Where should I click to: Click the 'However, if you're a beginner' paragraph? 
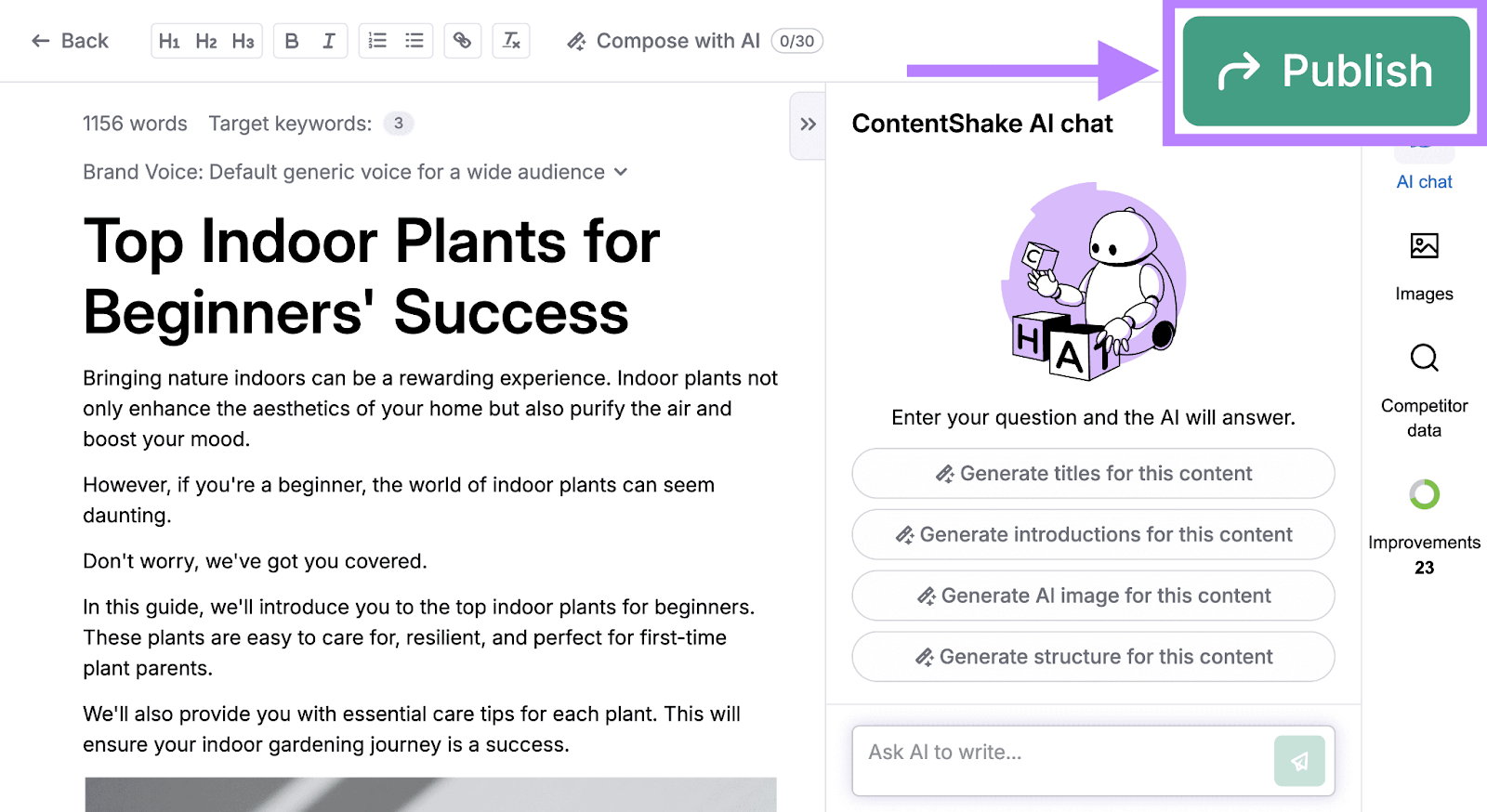click(399, 500)
